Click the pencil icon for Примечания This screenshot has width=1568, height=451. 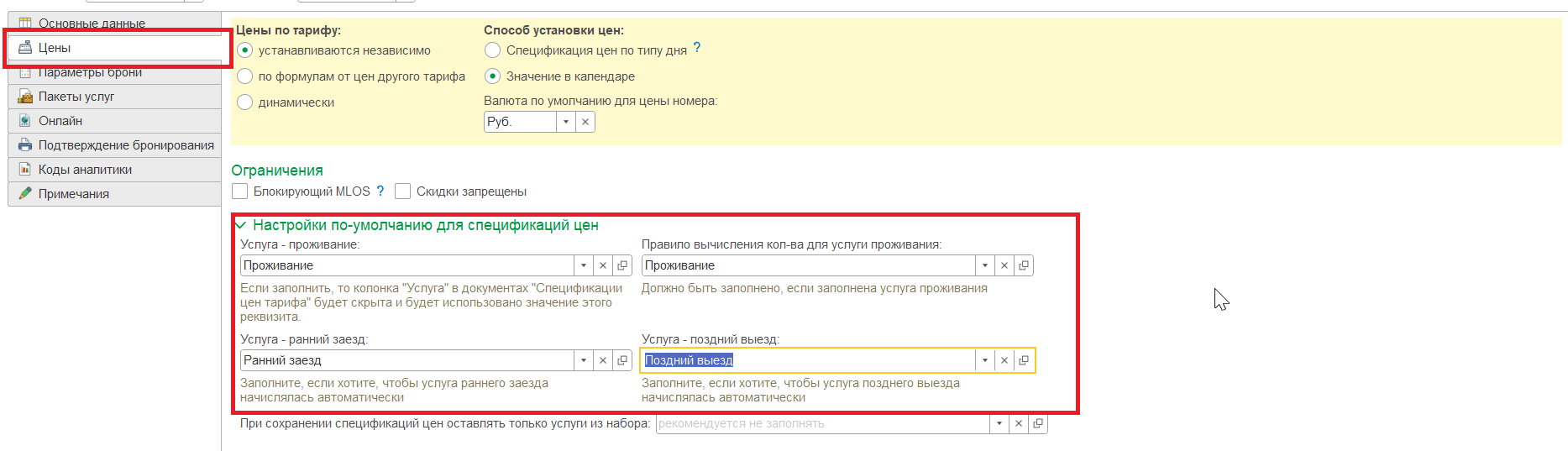click(25, 194)
